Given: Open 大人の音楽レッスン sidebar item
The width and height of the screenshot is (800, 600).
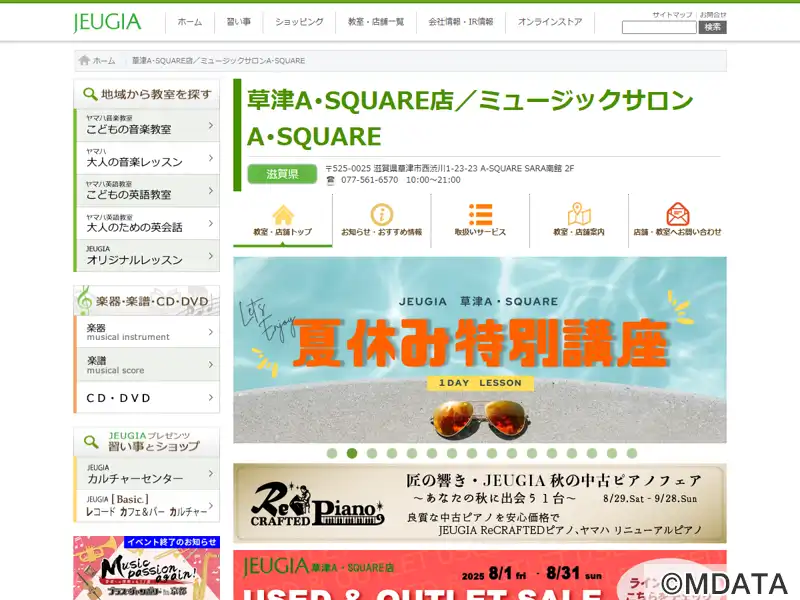Looking at the screenshot, I should click(x=147, y=158).
